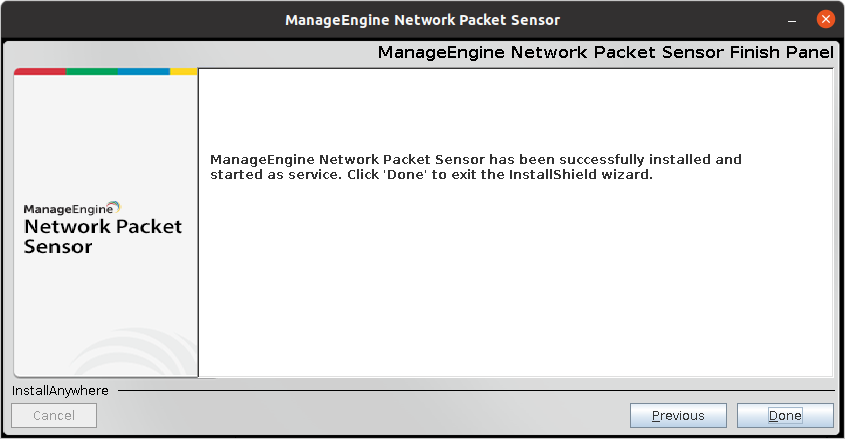Click the Finish Panel heading
This screenshot has height=439, width=845.
[605, 52]
